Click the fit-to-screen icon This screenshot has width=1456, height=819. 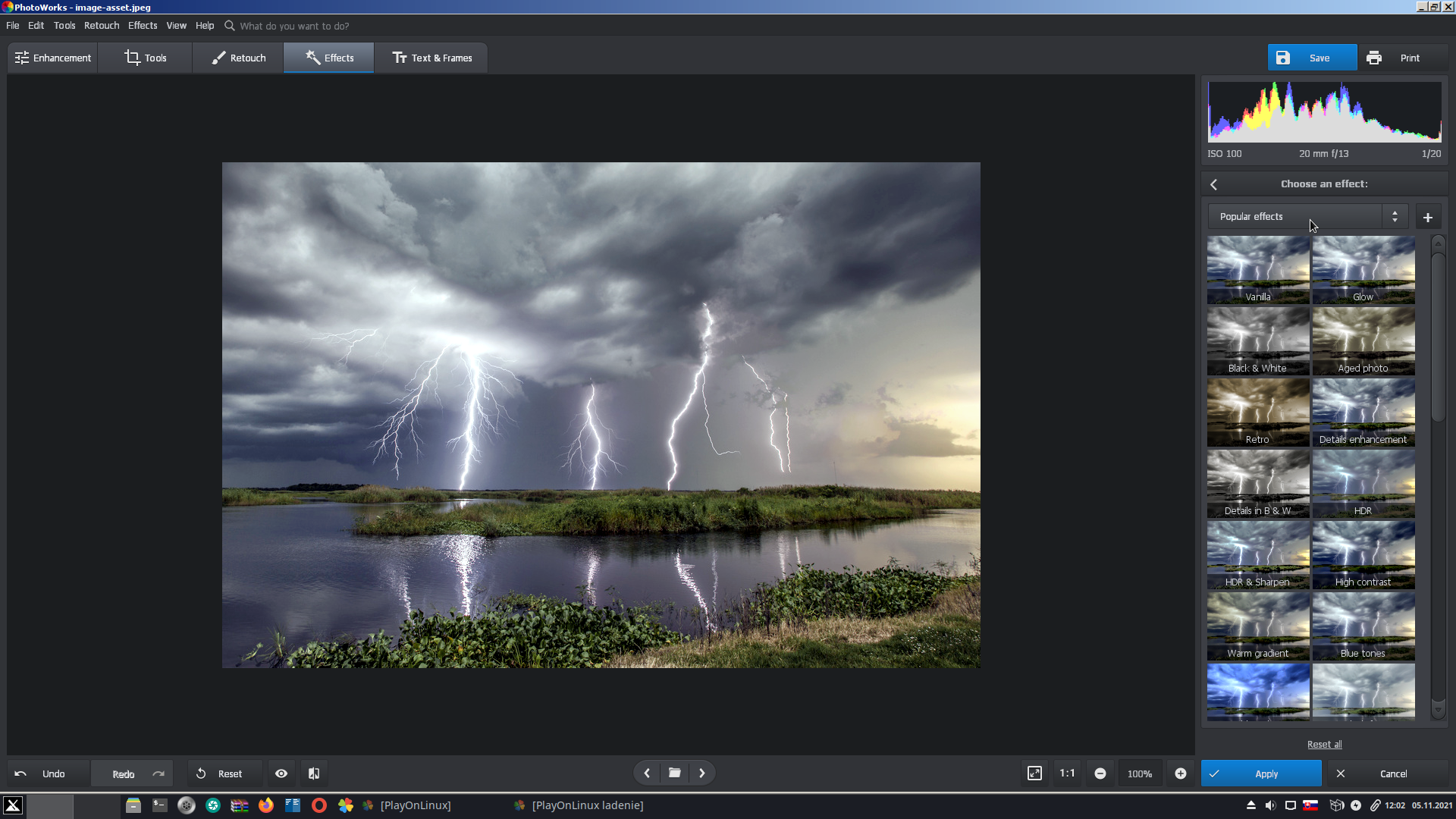coord(1034,773)
